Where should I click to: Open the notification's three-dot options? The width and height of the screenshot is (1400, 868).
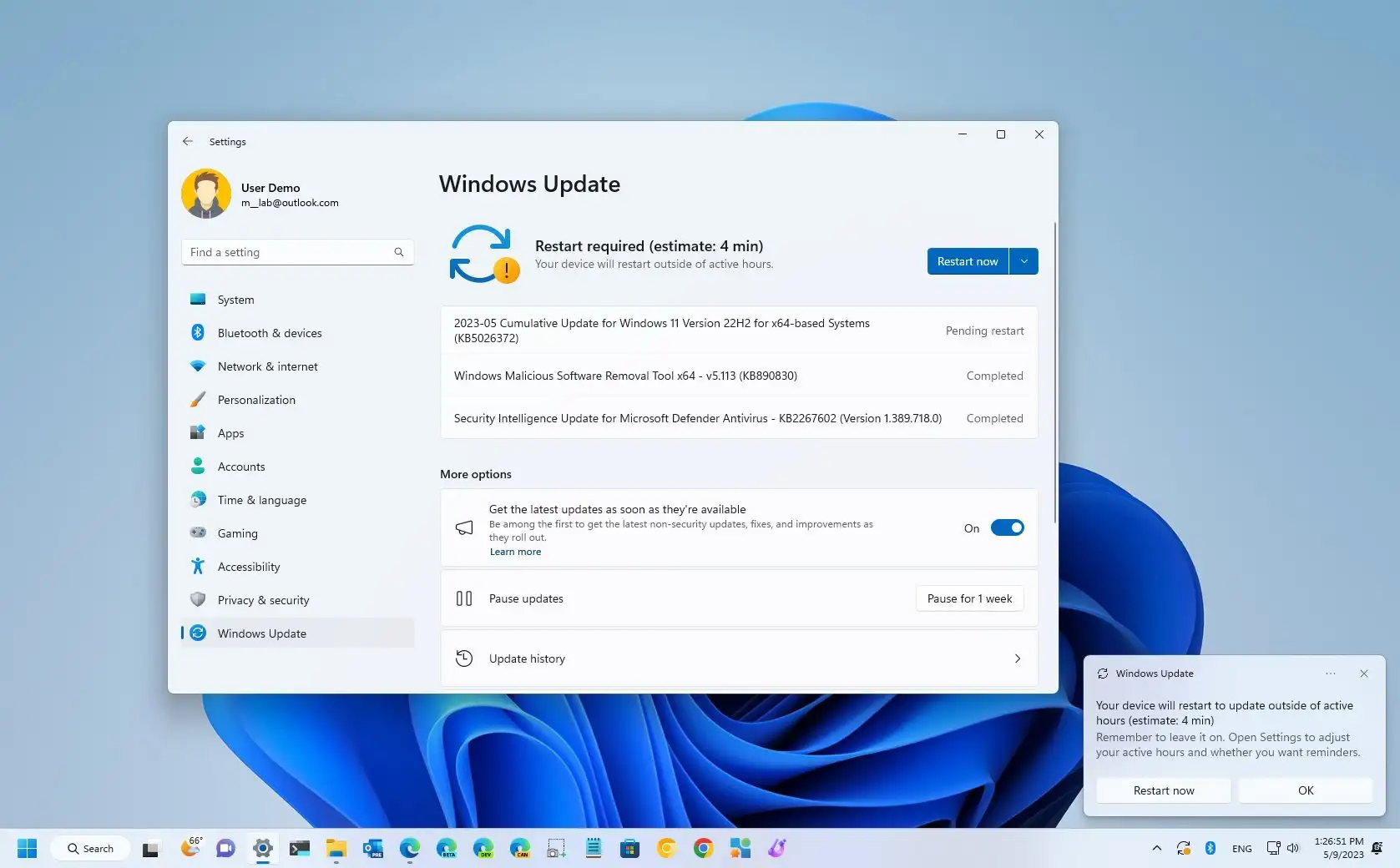[1331, 674]
